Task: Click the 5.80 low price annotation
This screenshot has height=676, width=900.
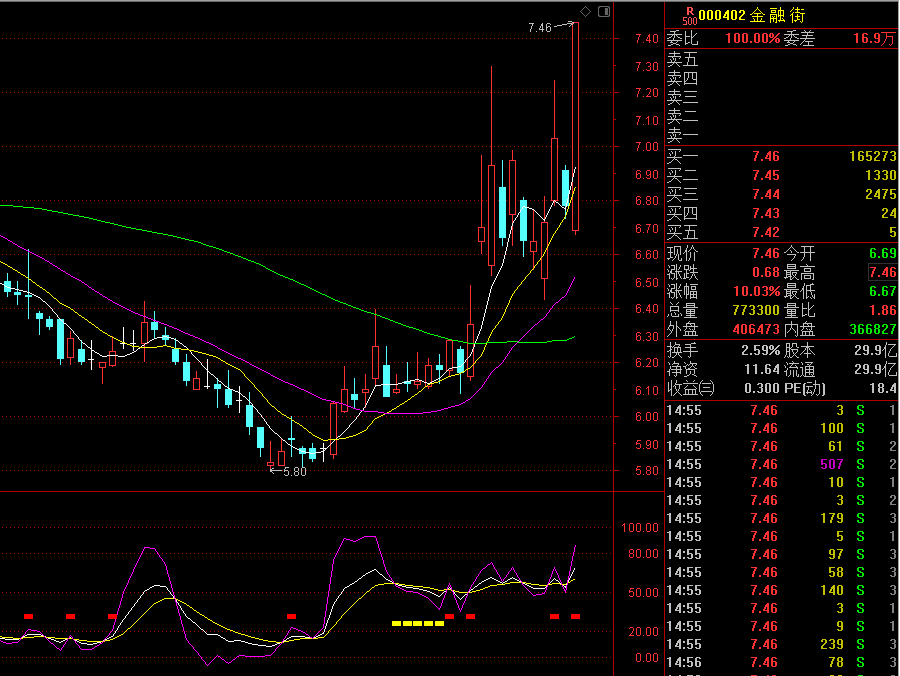Action: coord(291,471)
